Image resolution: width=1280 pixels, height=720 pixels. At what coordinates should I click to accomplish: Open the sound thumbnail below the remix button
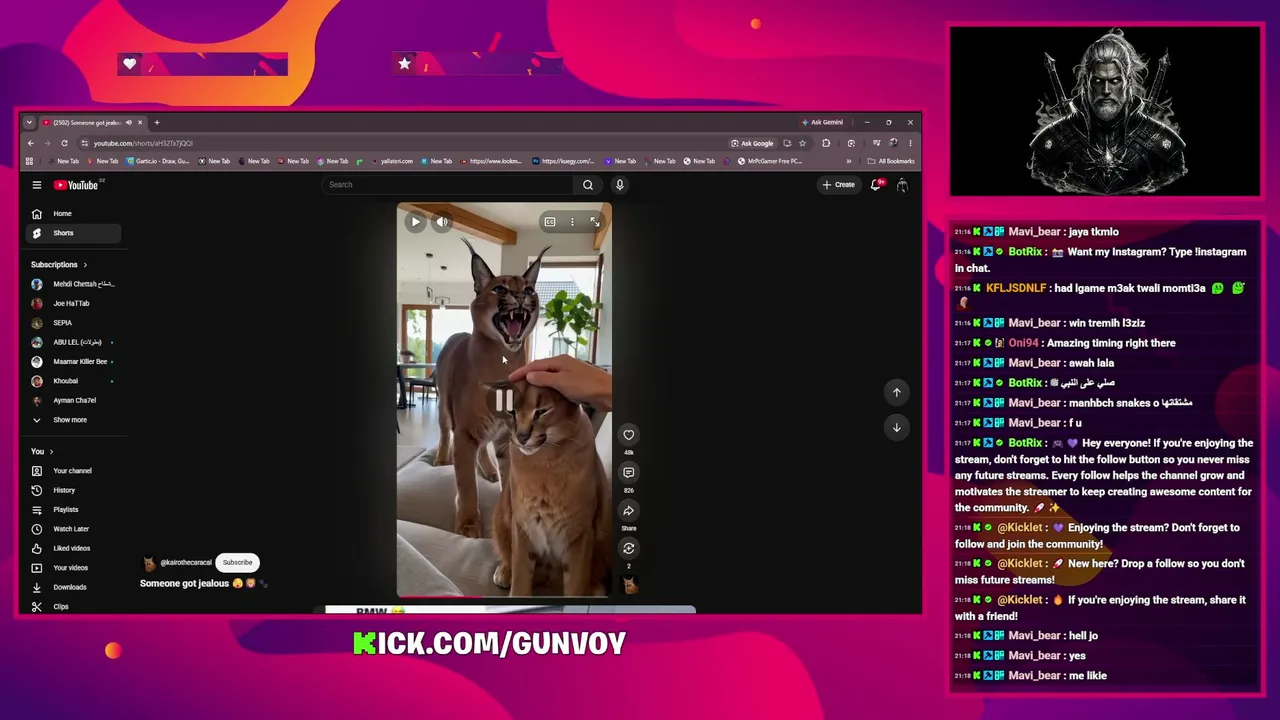point(629,586)
